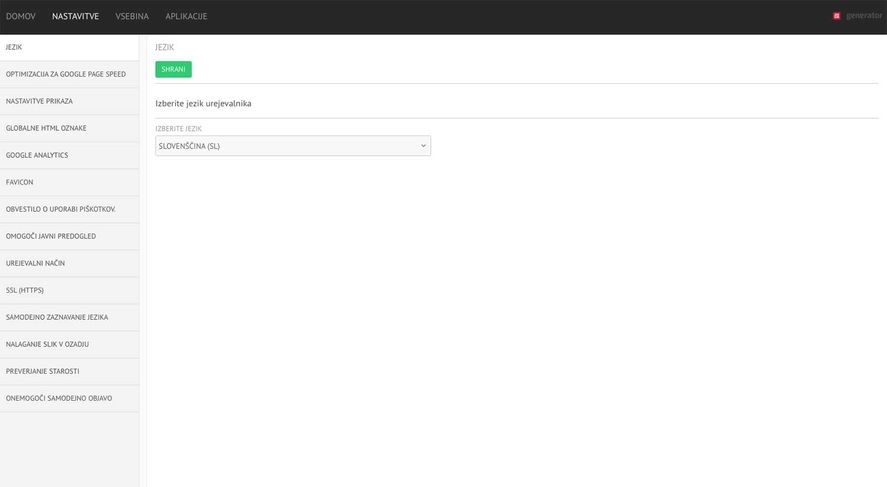The image size is (887, 487).
Task: Go to the APLIKACIJE menu
Action: [186, 16]
